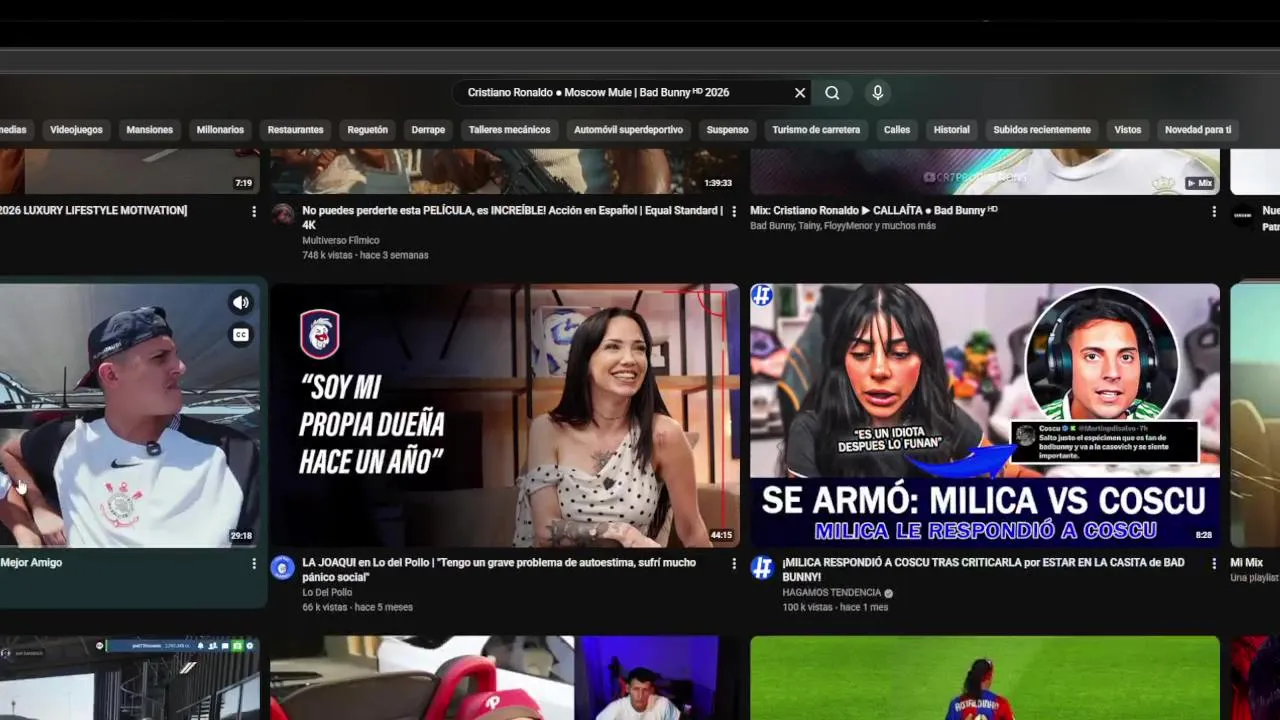Play the Mejor Amigo video preview

tap(130, 415)
